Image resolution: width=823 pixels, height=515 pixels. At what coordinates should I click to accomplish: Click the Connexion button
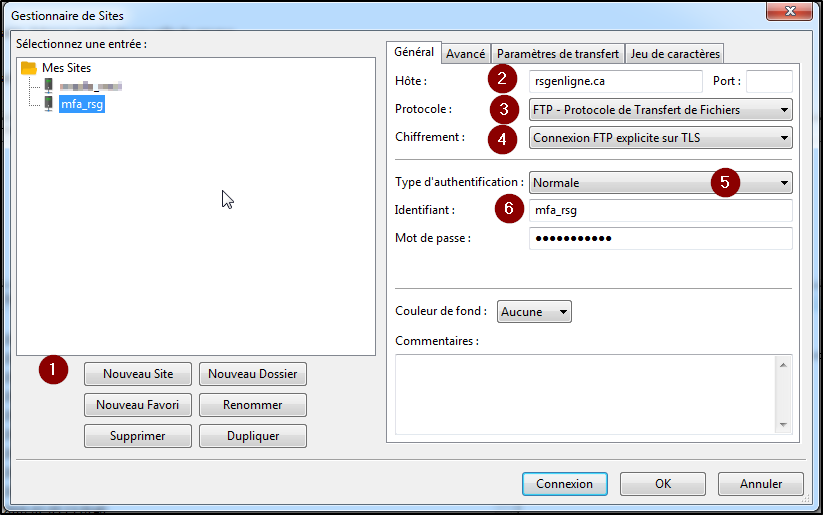(564, 483)
